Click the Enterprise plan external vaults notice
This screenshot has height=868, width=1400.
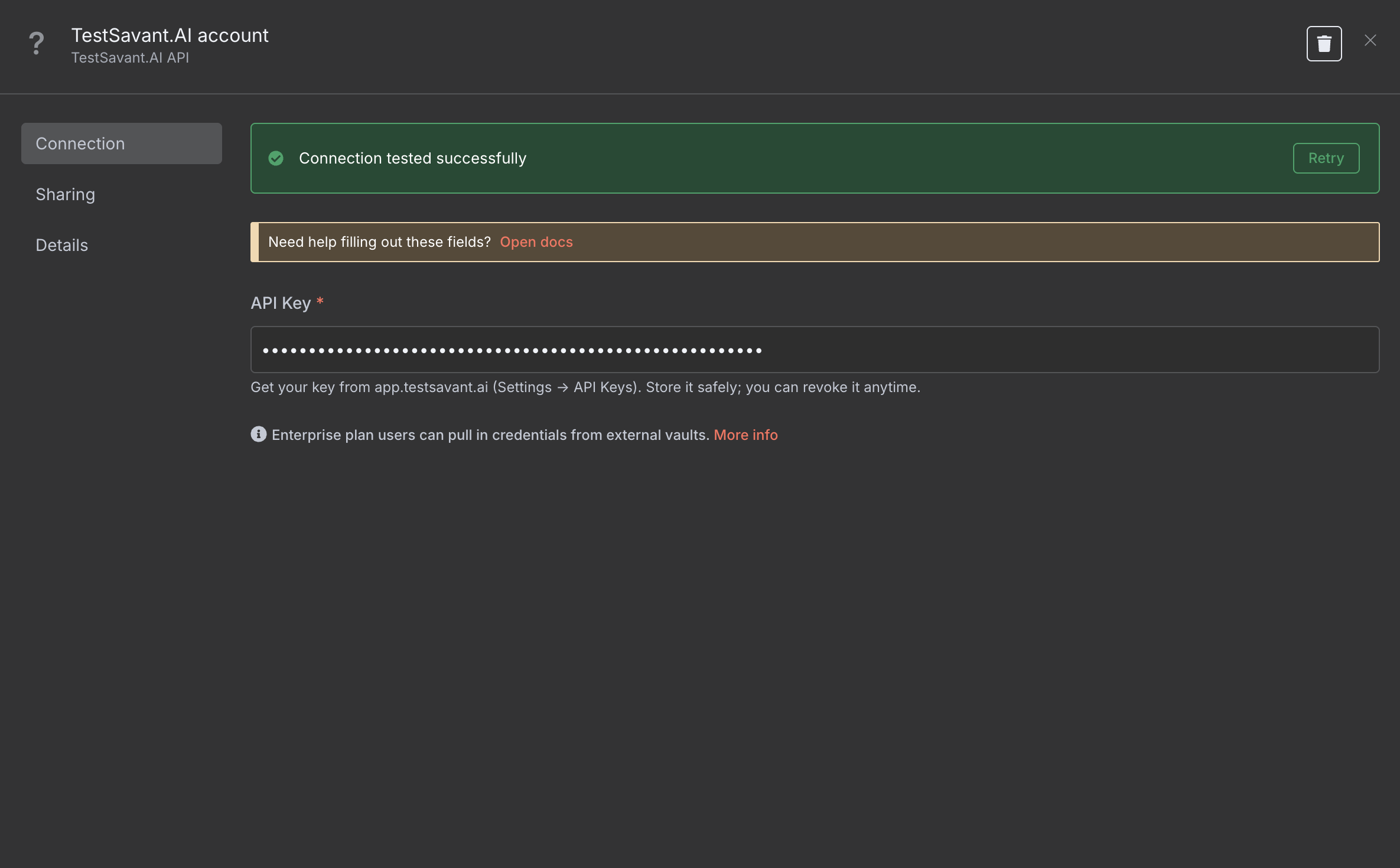pos(490,435)
